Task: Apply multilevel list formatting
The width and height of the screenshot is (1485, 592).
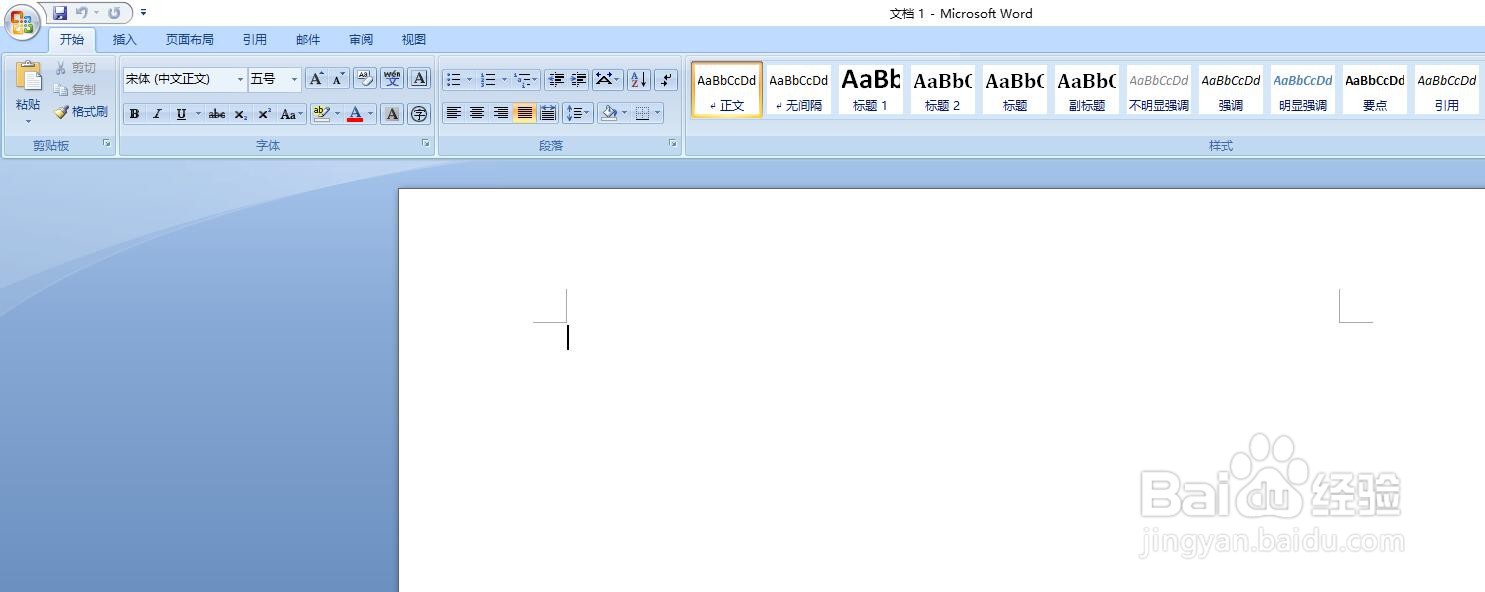Action: tap(526, 79)
